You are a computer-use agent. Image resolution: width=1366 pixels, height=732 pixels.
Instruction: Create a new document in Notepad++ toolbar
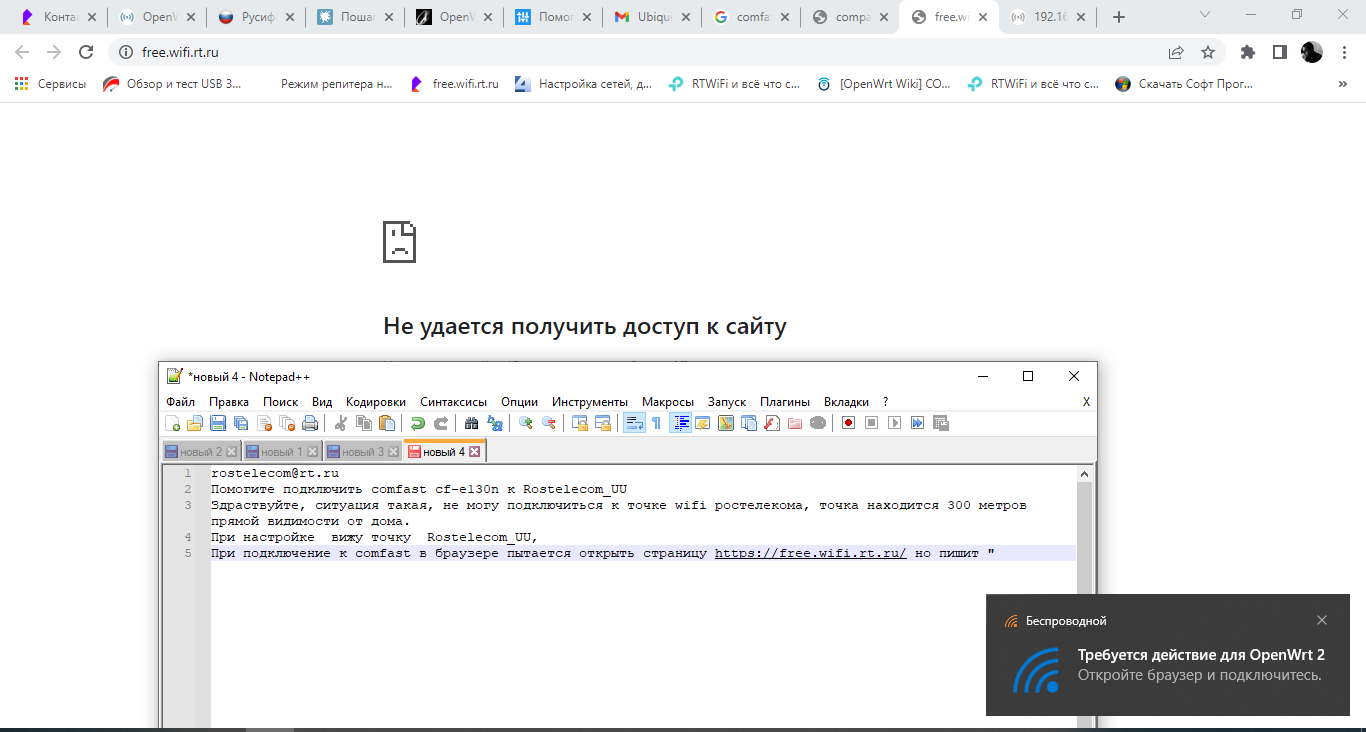(x=172, y=423)
